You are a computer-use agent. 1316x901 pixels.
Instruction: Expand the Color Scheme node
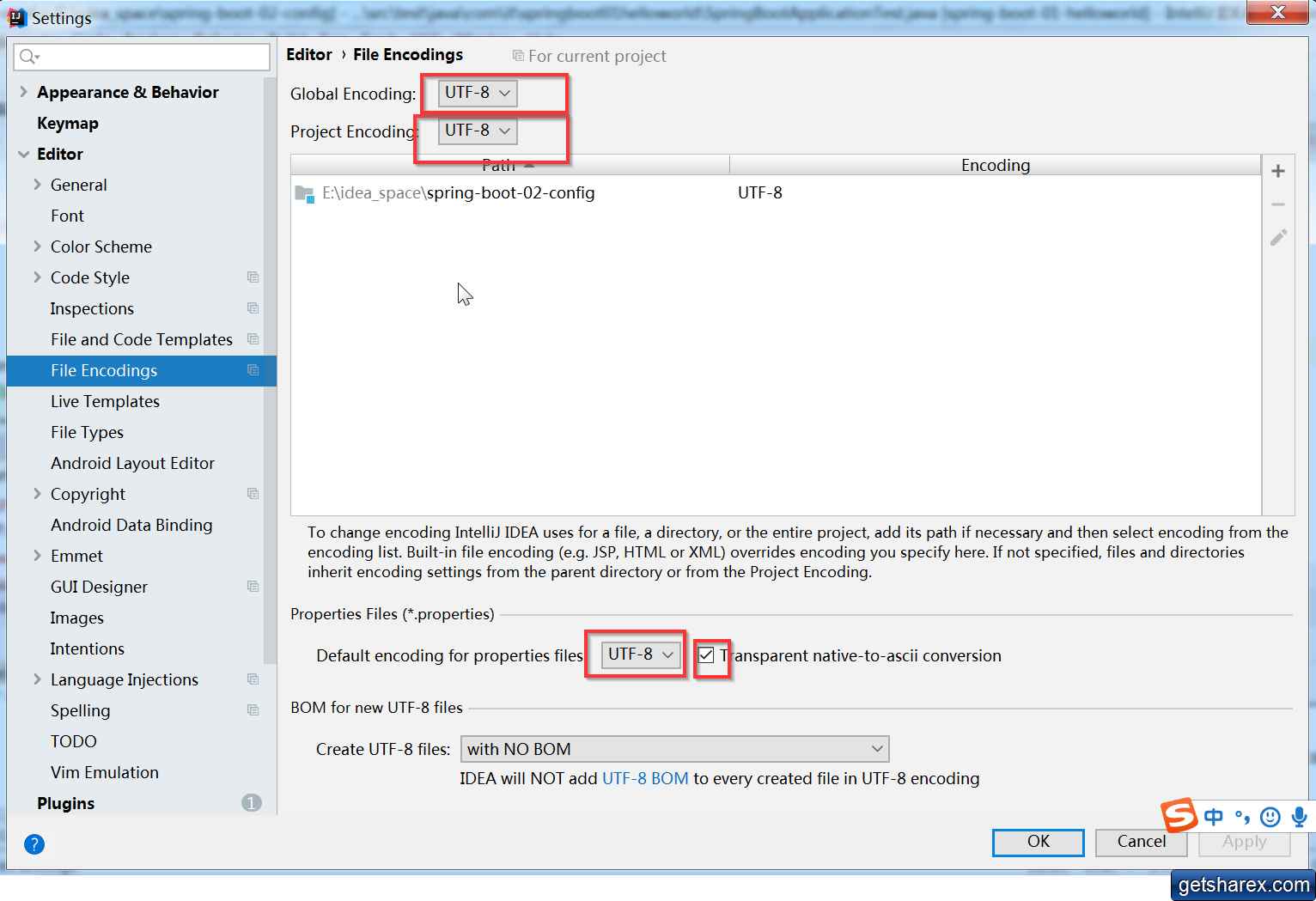(x=37, y=247)
